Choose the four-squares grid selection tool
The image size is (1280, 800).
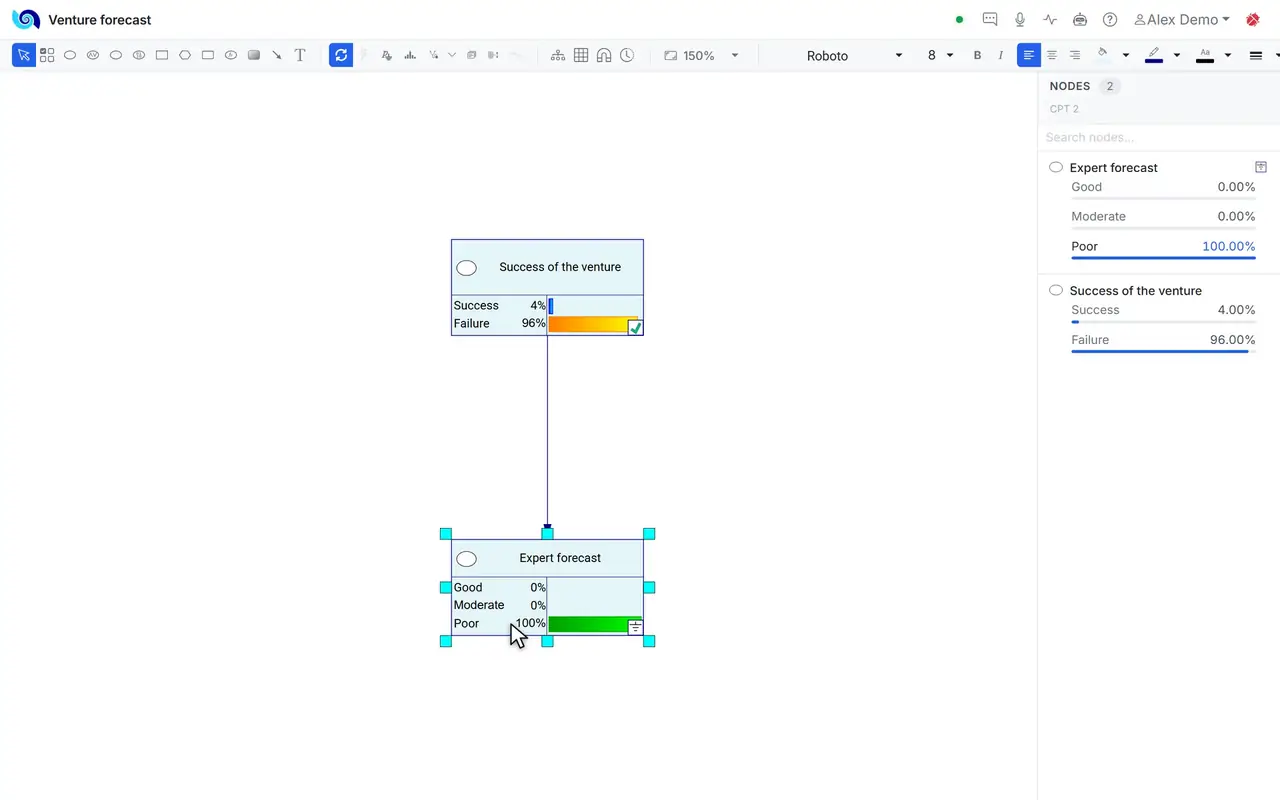click(47, 55)
